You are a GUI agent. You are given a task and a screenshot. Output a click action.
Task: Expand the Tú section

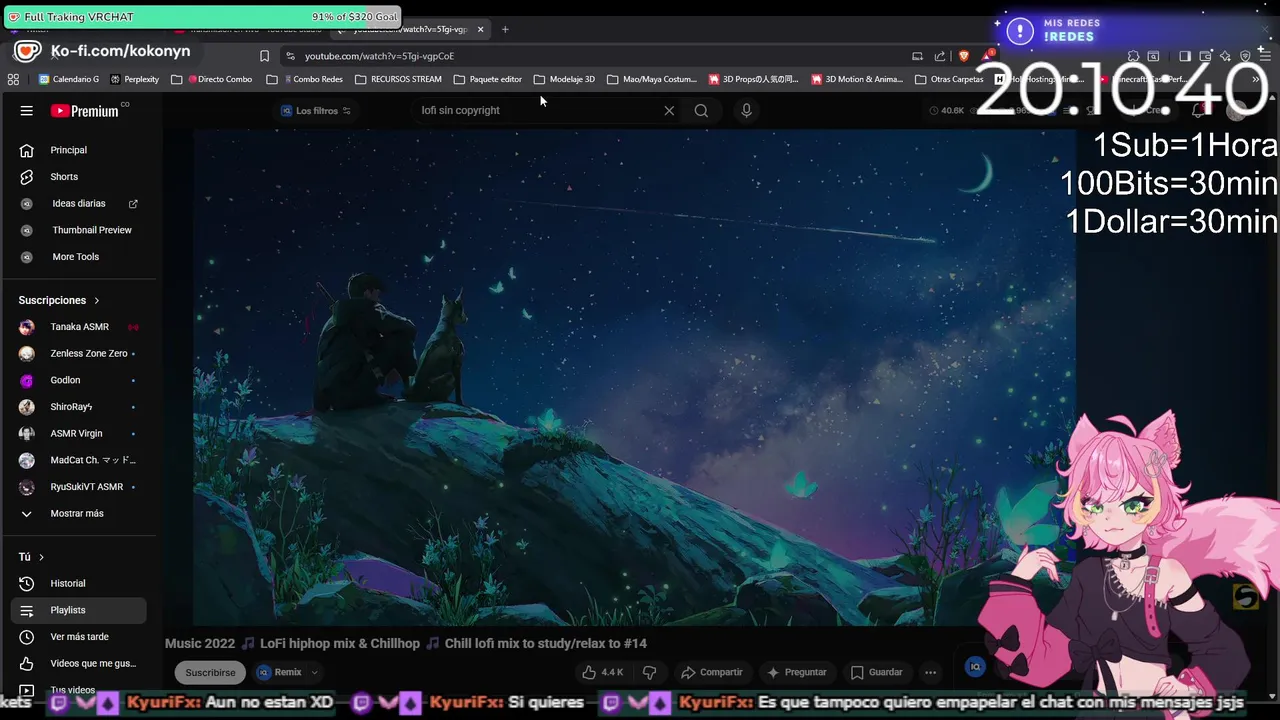[31, 557]
